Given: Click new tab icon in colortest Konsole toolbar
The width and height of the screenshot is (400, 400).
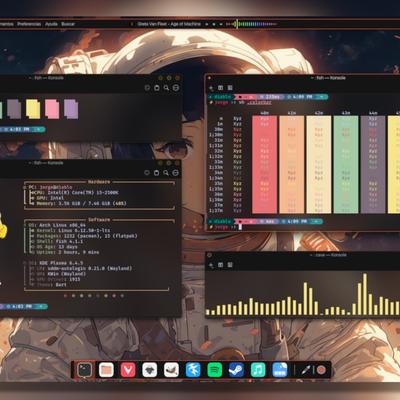Looking at the screenshot, I should (211, 88).
